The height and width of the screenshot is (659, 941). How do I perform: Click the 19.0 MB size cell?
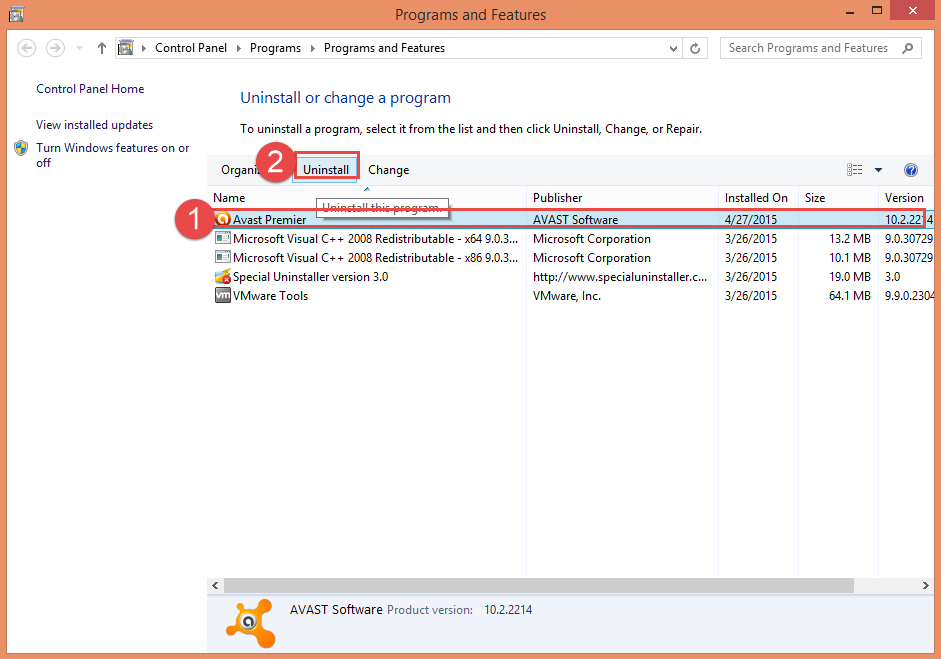point(850,277)
